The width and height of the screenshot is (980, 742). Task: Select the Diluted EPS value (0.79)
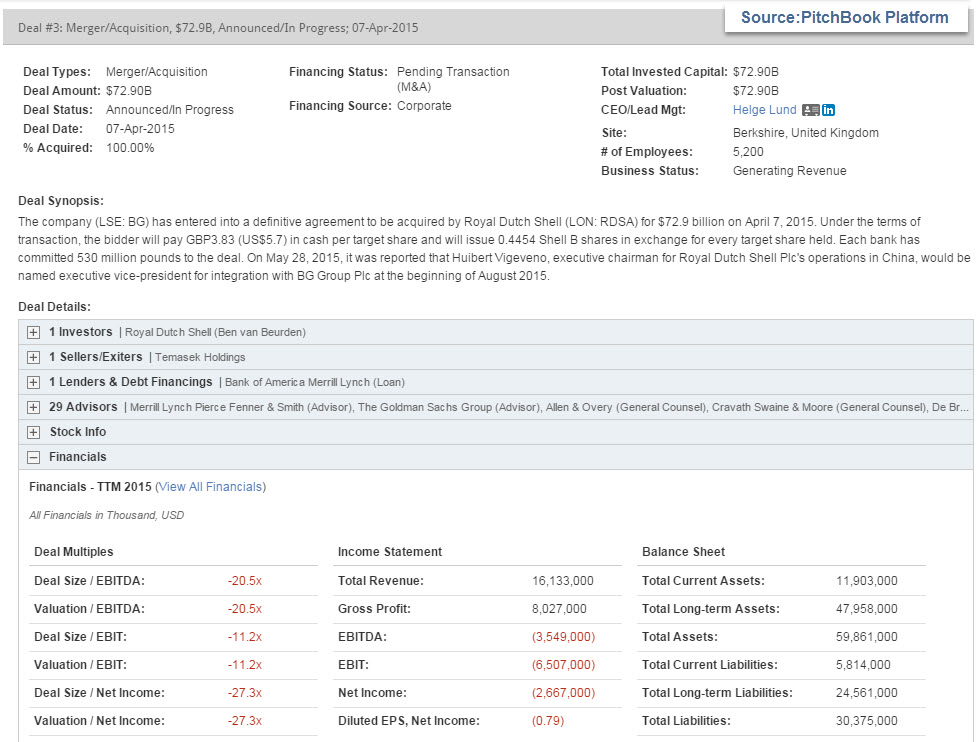tap(548, 721)
